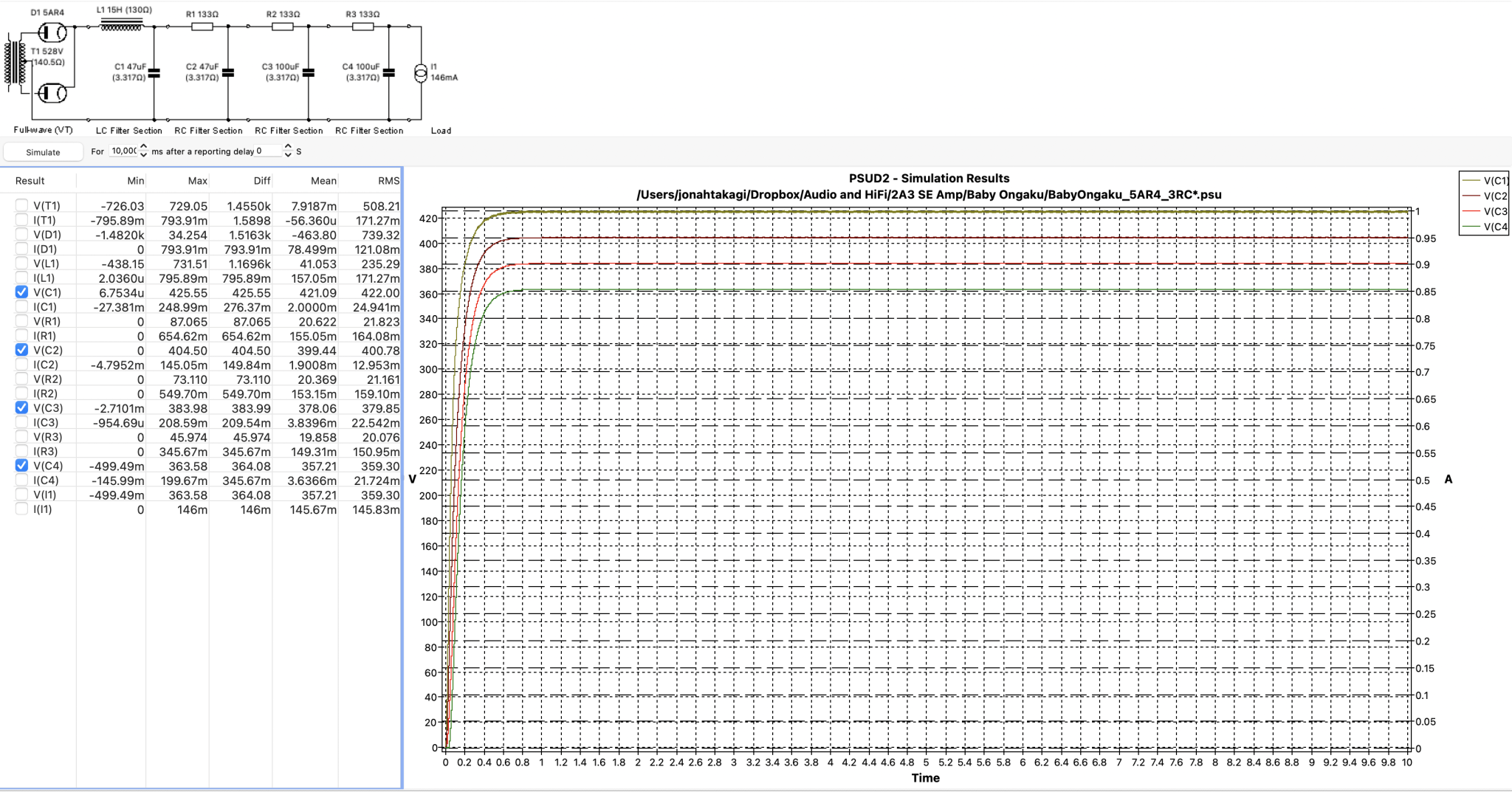Select the C3 100uF capacitor symbol

[309, 73]
